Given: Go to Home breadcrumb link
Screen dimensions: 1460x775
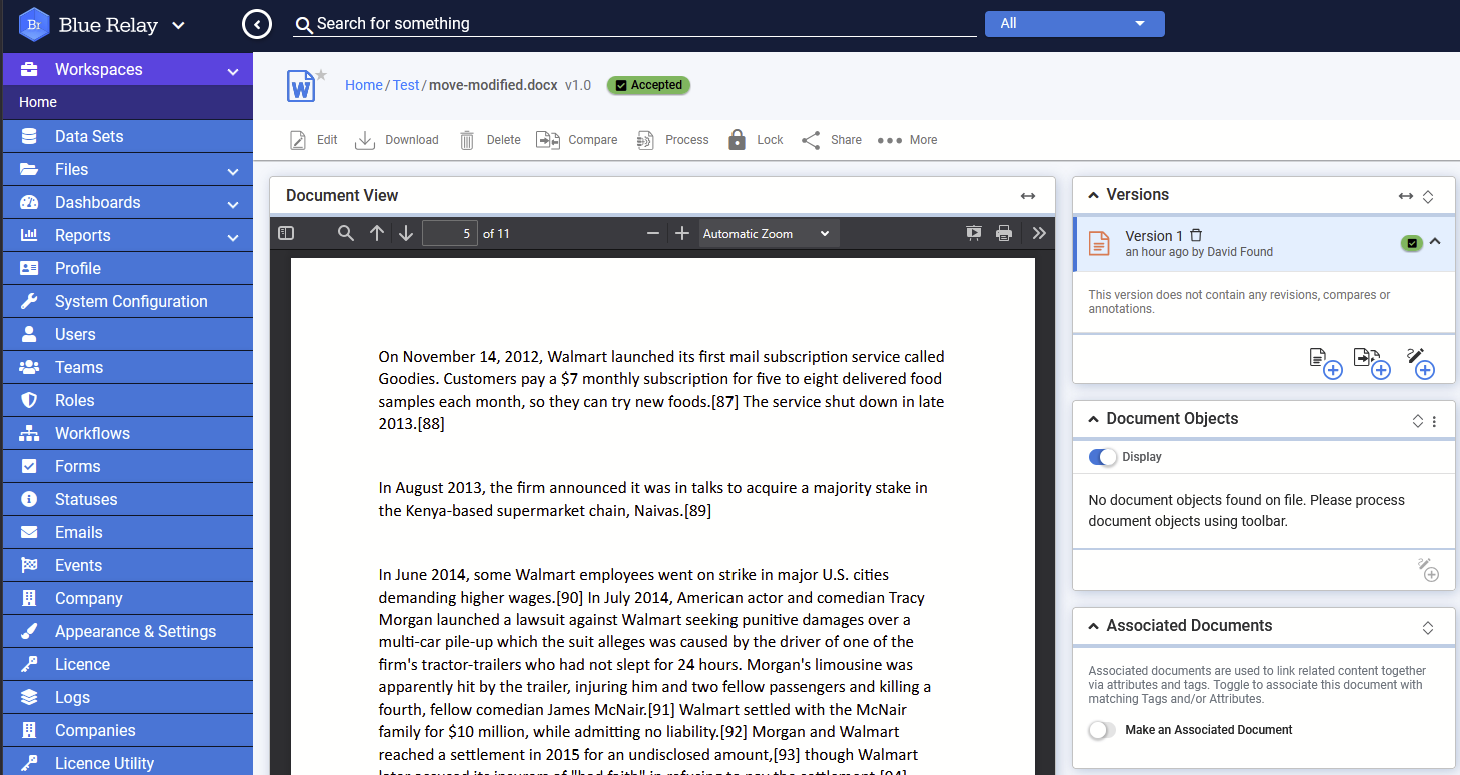Looking at the screenshot, I should 364,85.
